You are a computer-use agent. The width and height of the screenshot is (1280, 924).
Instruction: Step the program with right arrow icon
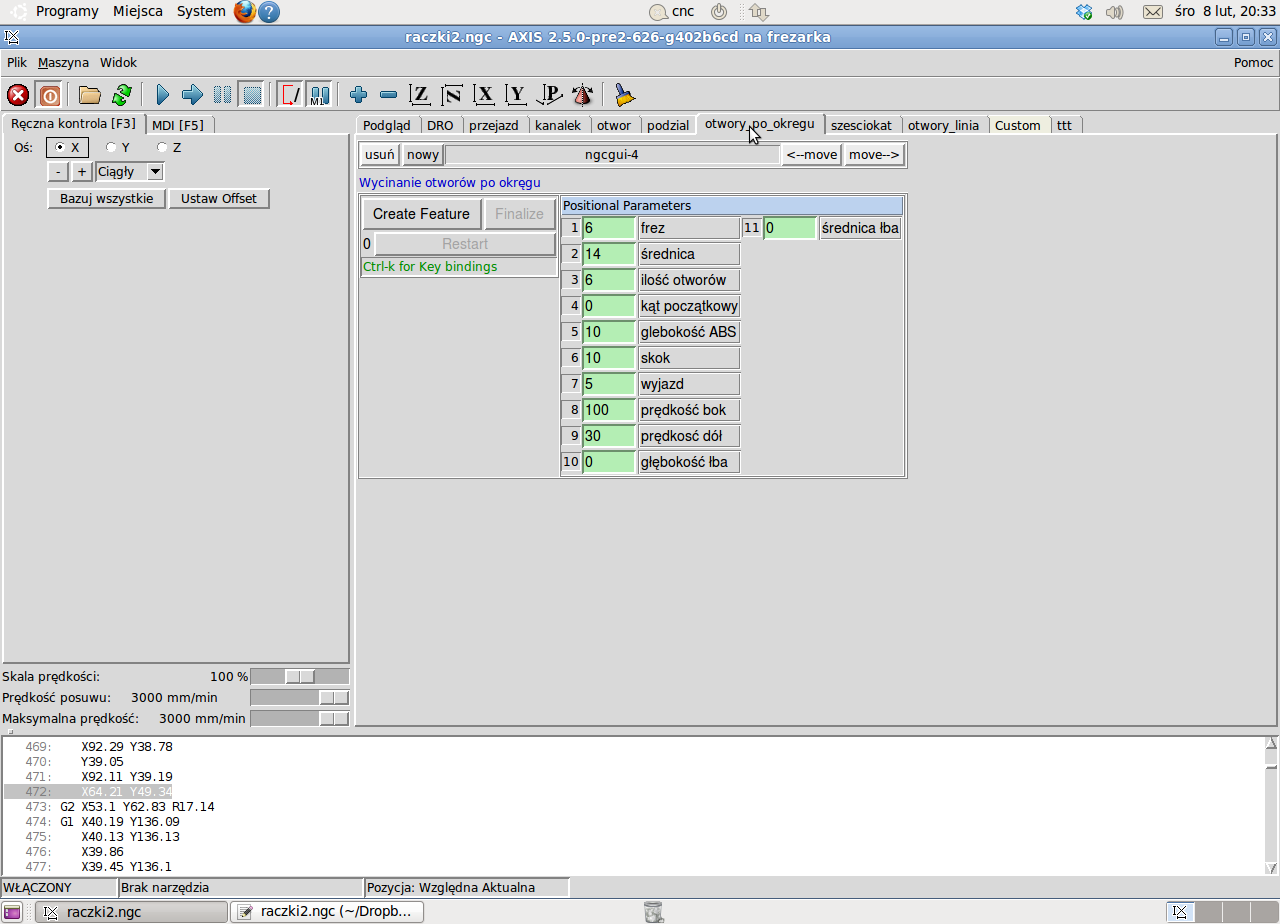[x=192, y=95]
